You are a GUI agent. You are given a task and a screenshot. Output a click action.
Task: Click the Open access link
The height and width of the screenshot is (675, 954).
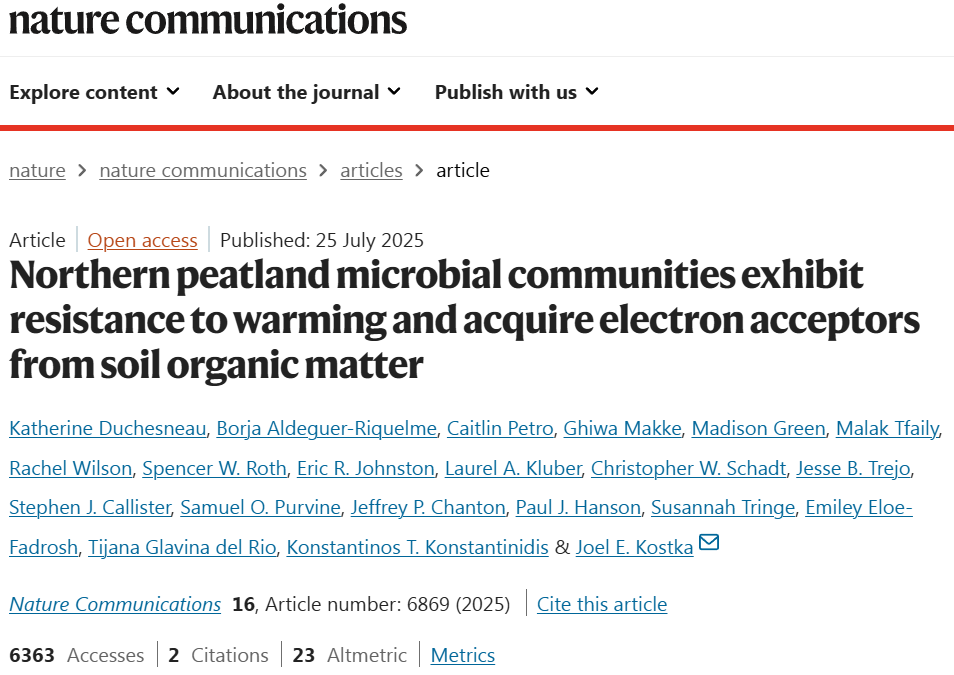(x=142, y=240)
